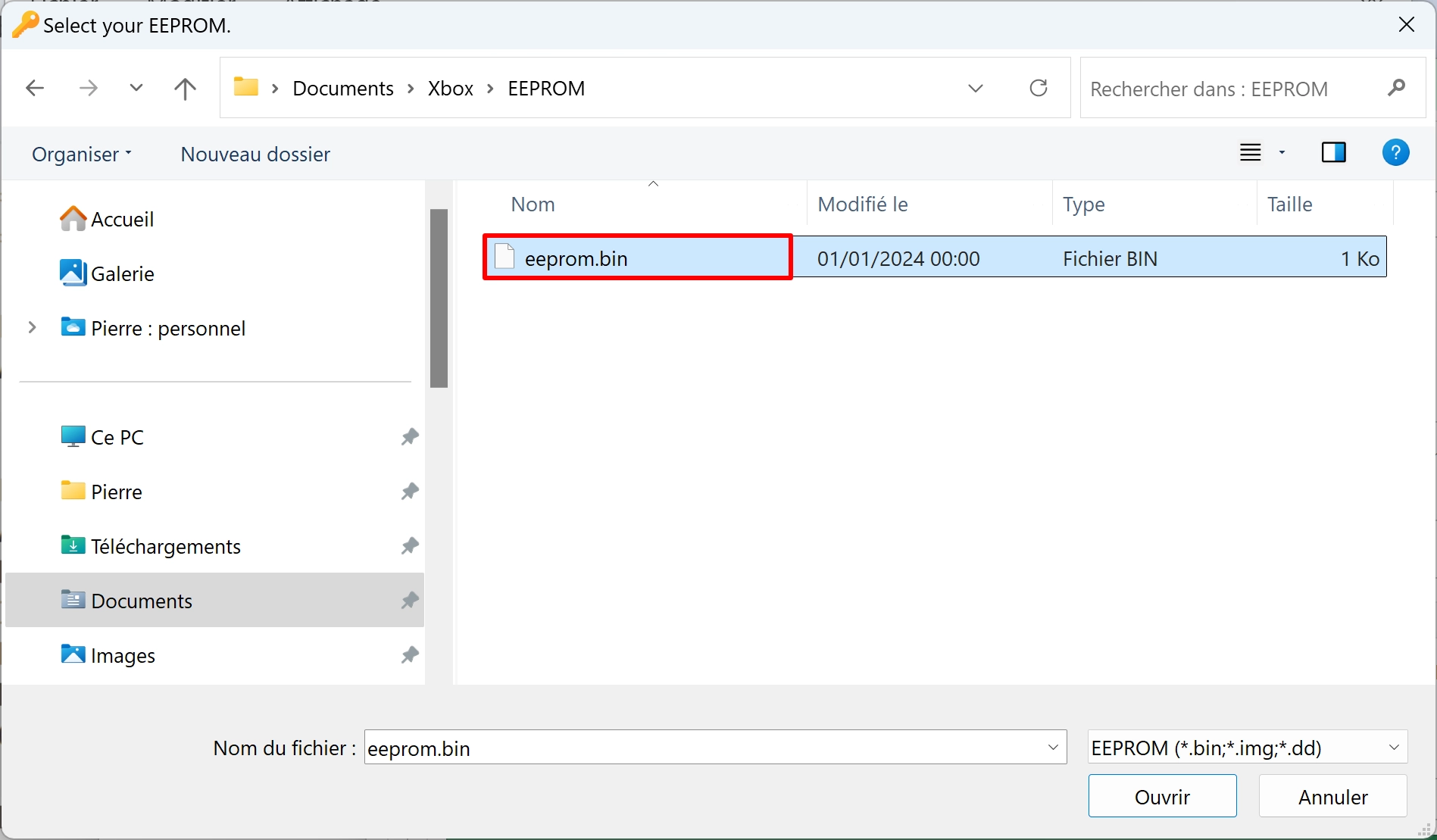
Task: Open the file name dropdown arrow
Action: tap(1053, 748)
